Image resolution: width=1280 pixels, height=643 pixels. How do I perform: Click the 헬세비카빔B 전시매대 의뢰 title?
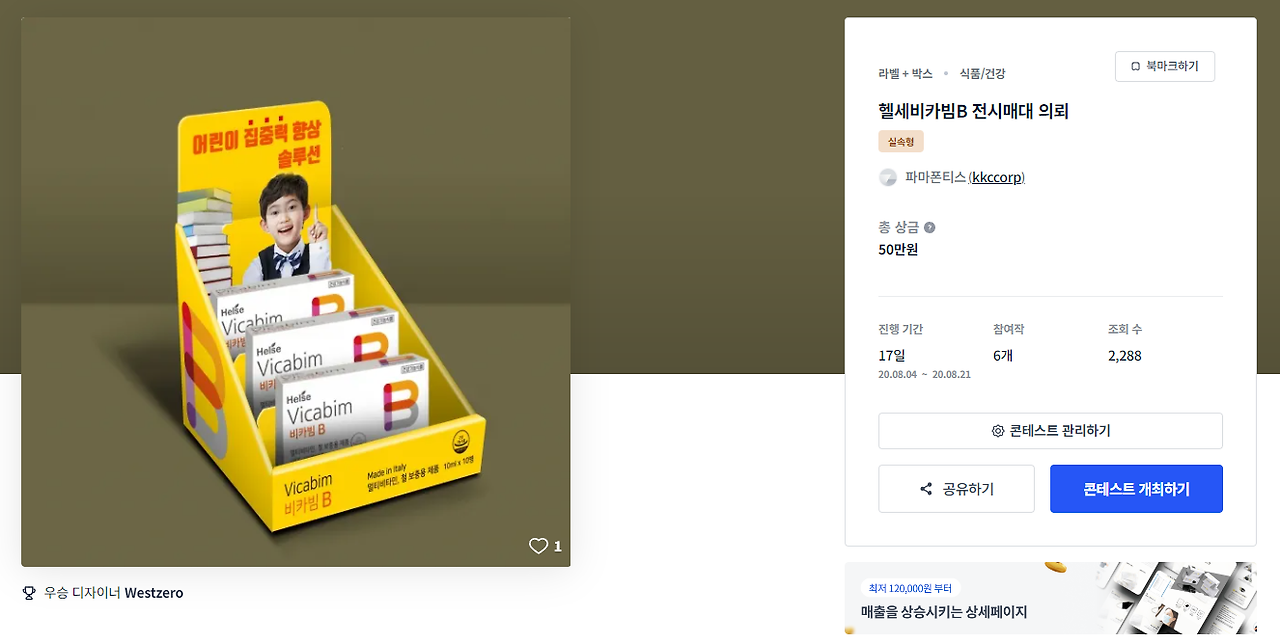click(x=974, y=111)
